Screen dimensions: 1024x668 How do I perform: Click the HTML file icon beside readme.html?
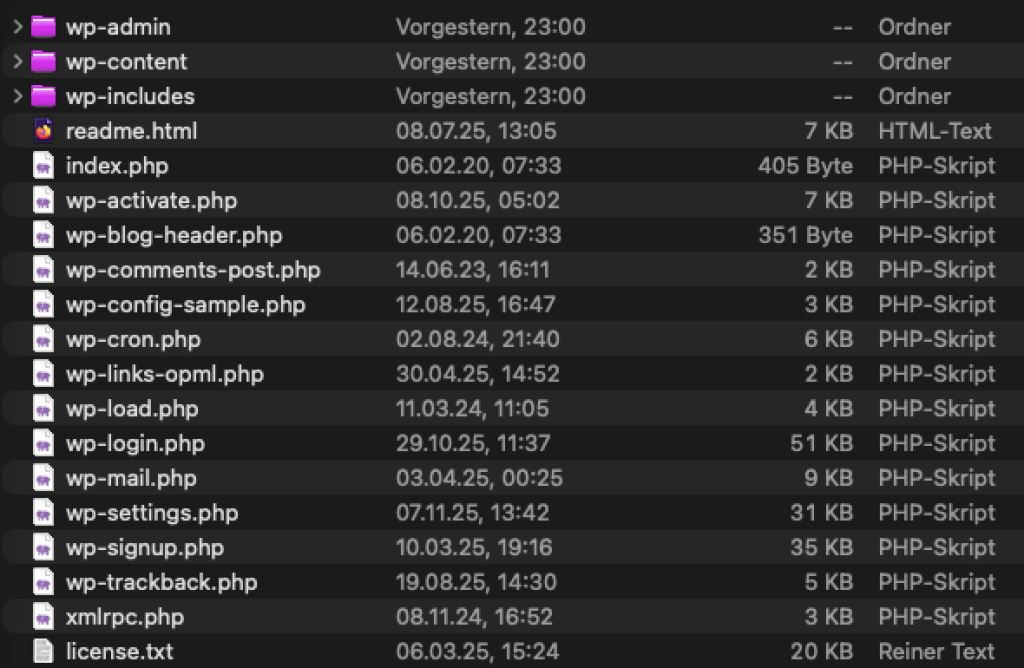click(x=42, y=131)
